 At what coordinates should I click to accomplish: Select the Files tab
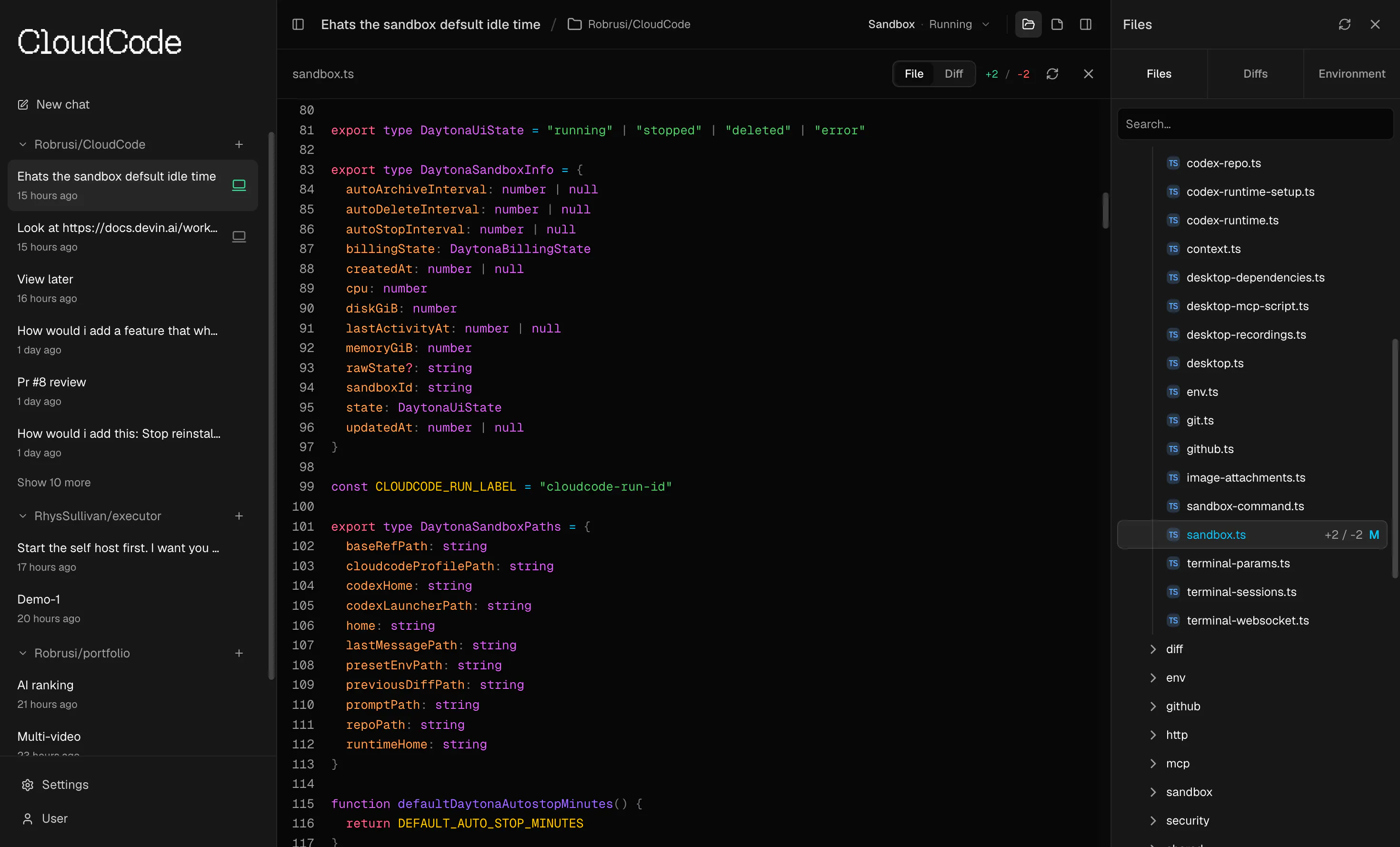coord(1159,74)
